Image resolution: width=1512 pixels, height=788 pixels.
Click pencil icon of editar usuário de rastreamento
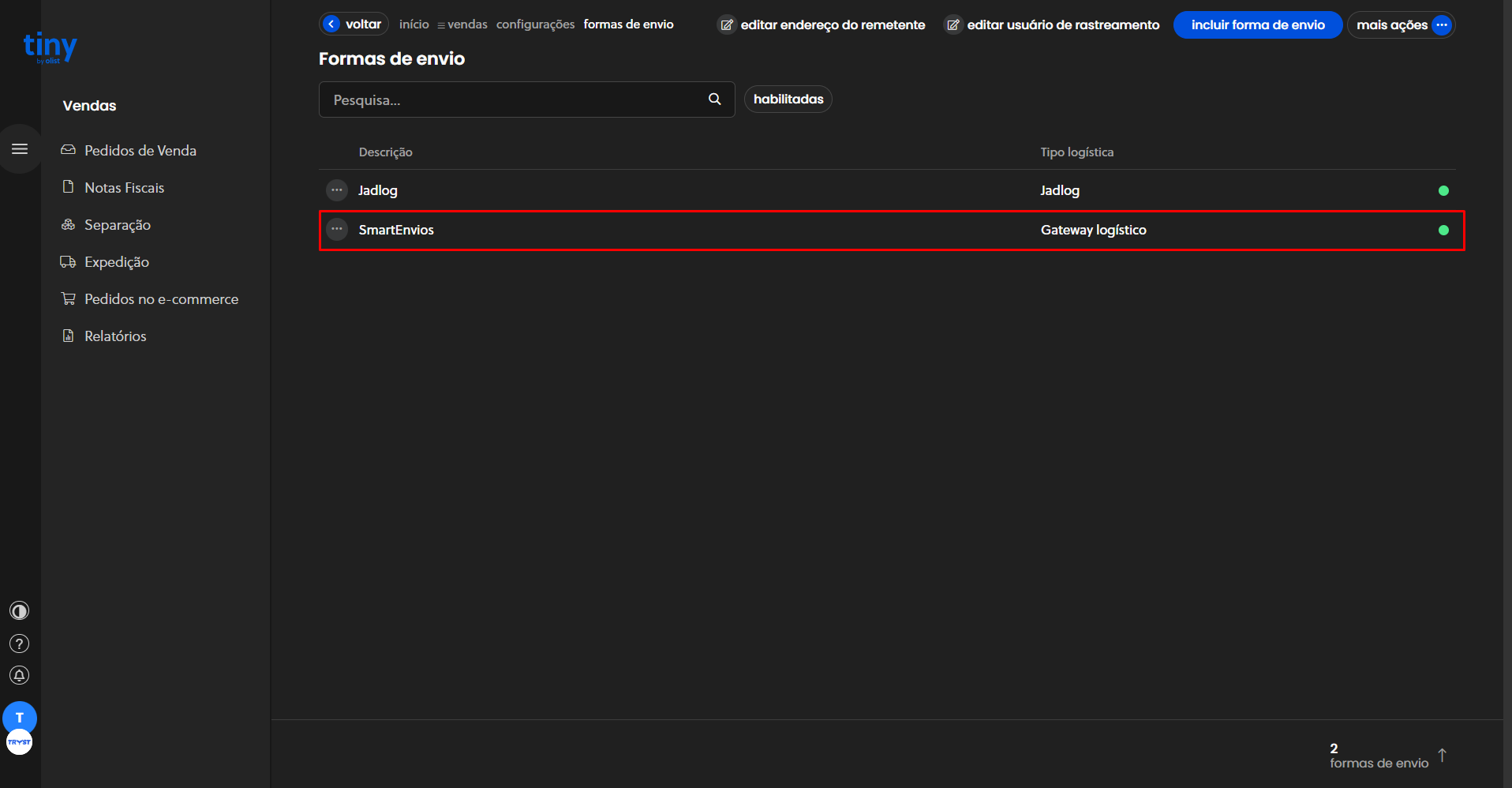(953, 25)
